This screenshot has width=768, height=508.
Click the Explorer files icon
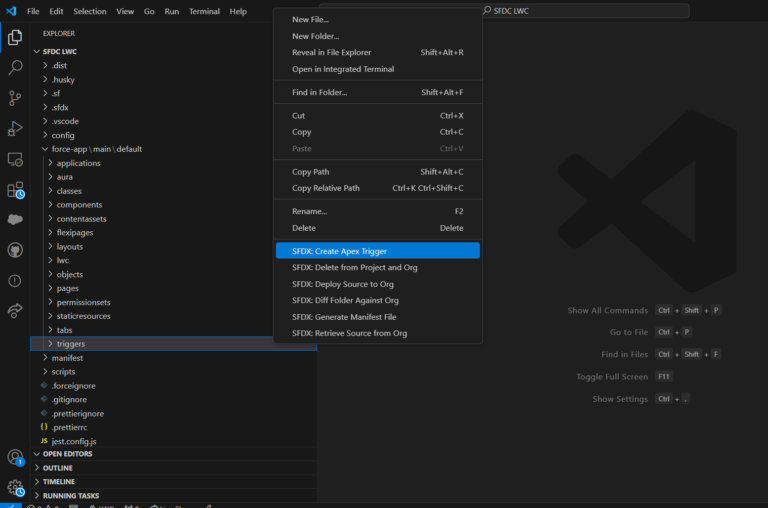pos(15,37)
